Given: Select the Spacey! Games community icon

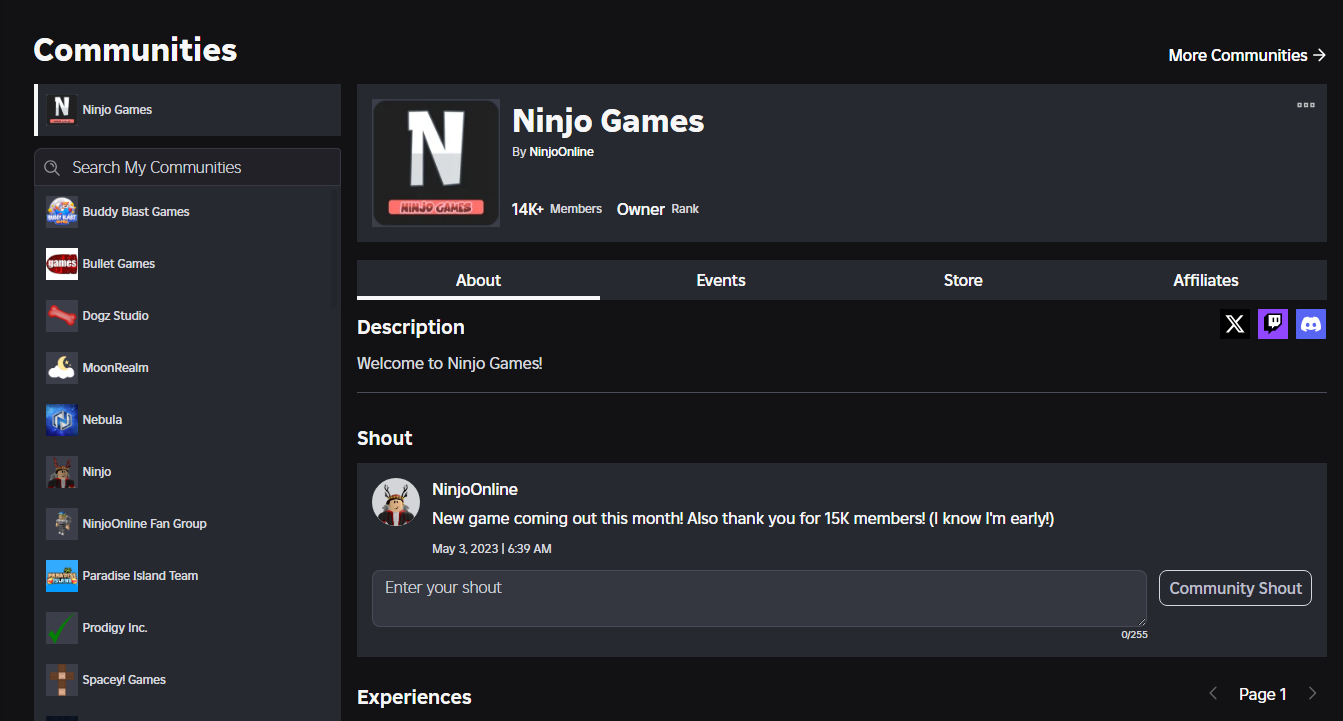Looking at the screenshot, I should [x=61, y=679].
